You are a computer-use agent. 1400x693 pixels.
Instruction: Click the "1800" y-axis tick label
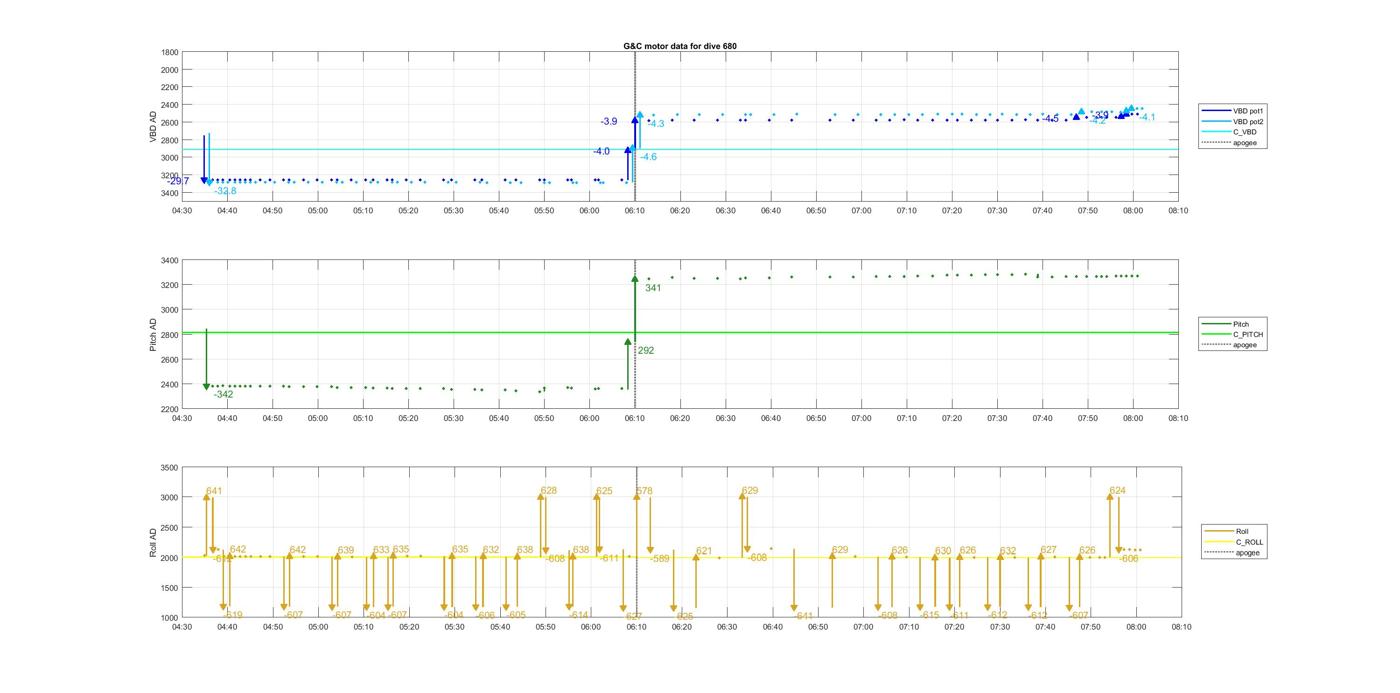coord(169,52)
